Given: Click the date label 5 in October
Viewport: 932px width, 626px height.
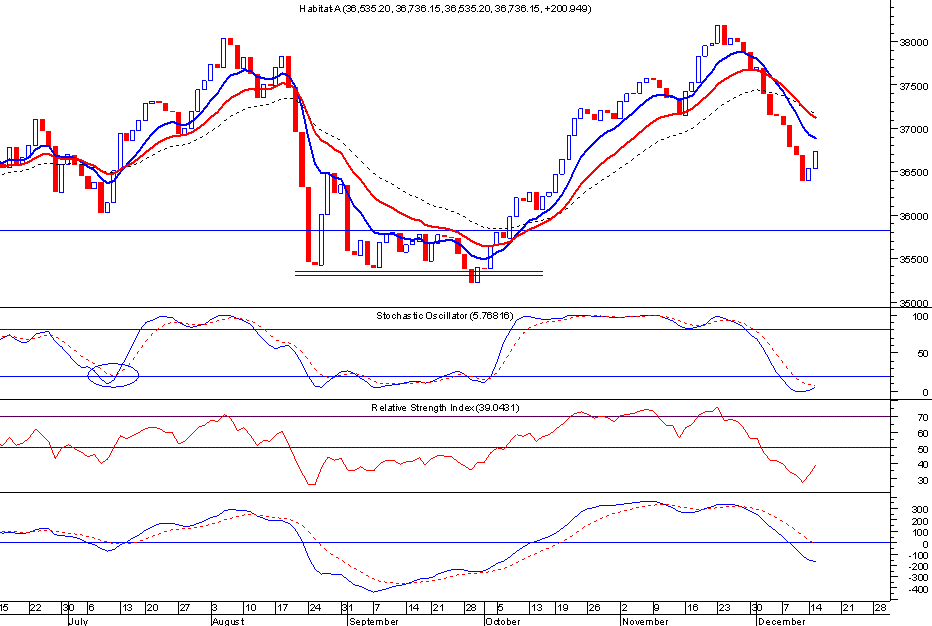Looking at the screenshot, I should [x=500, y=608].
